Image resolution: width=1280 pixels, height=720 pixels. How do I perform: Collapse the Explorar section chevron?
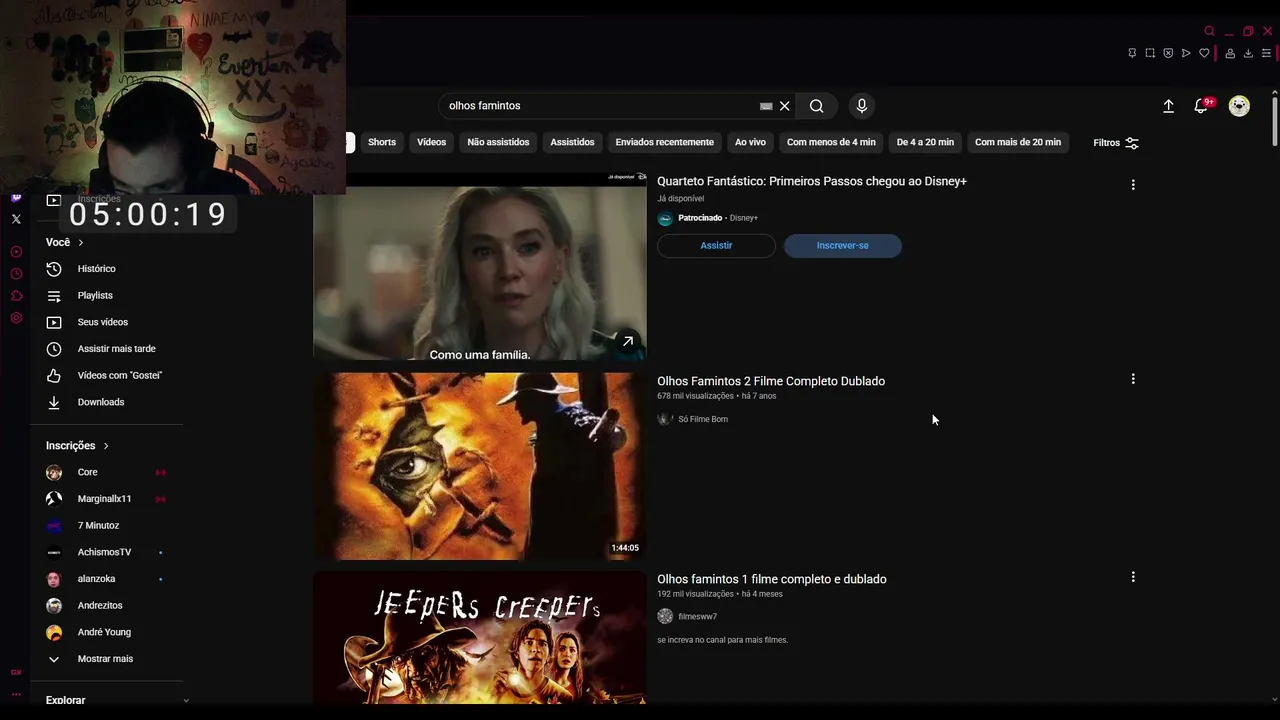pos(186,701)
